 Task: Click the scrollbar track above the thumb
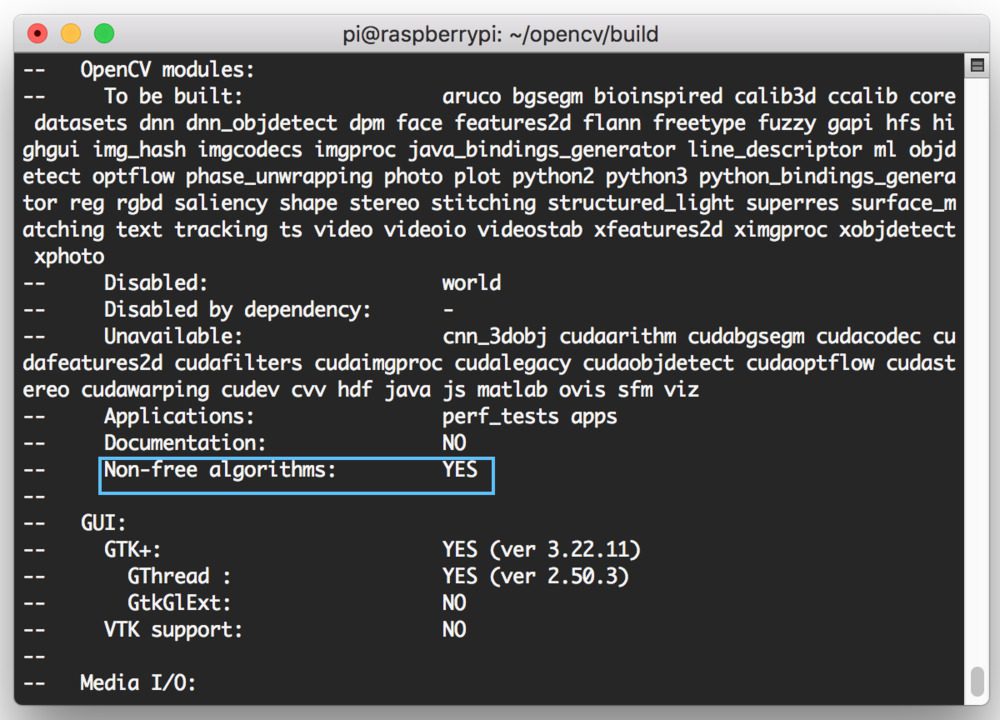pyautogui.click(x=977, y=370)
